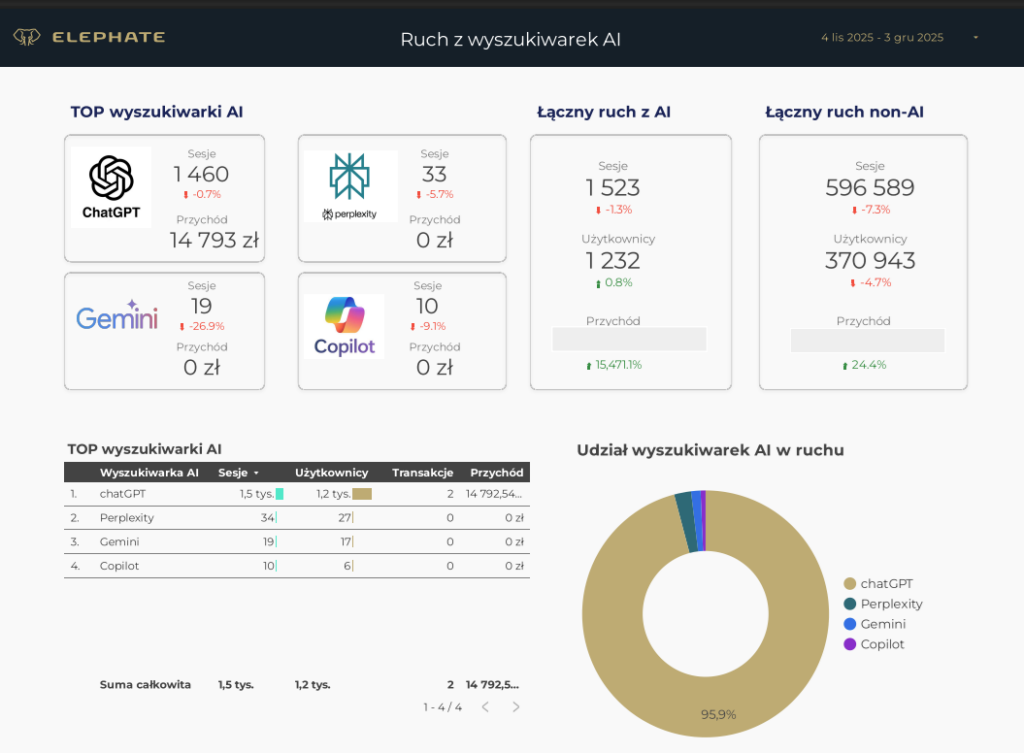Click the Gemini legend color dot

coord(850,624)
